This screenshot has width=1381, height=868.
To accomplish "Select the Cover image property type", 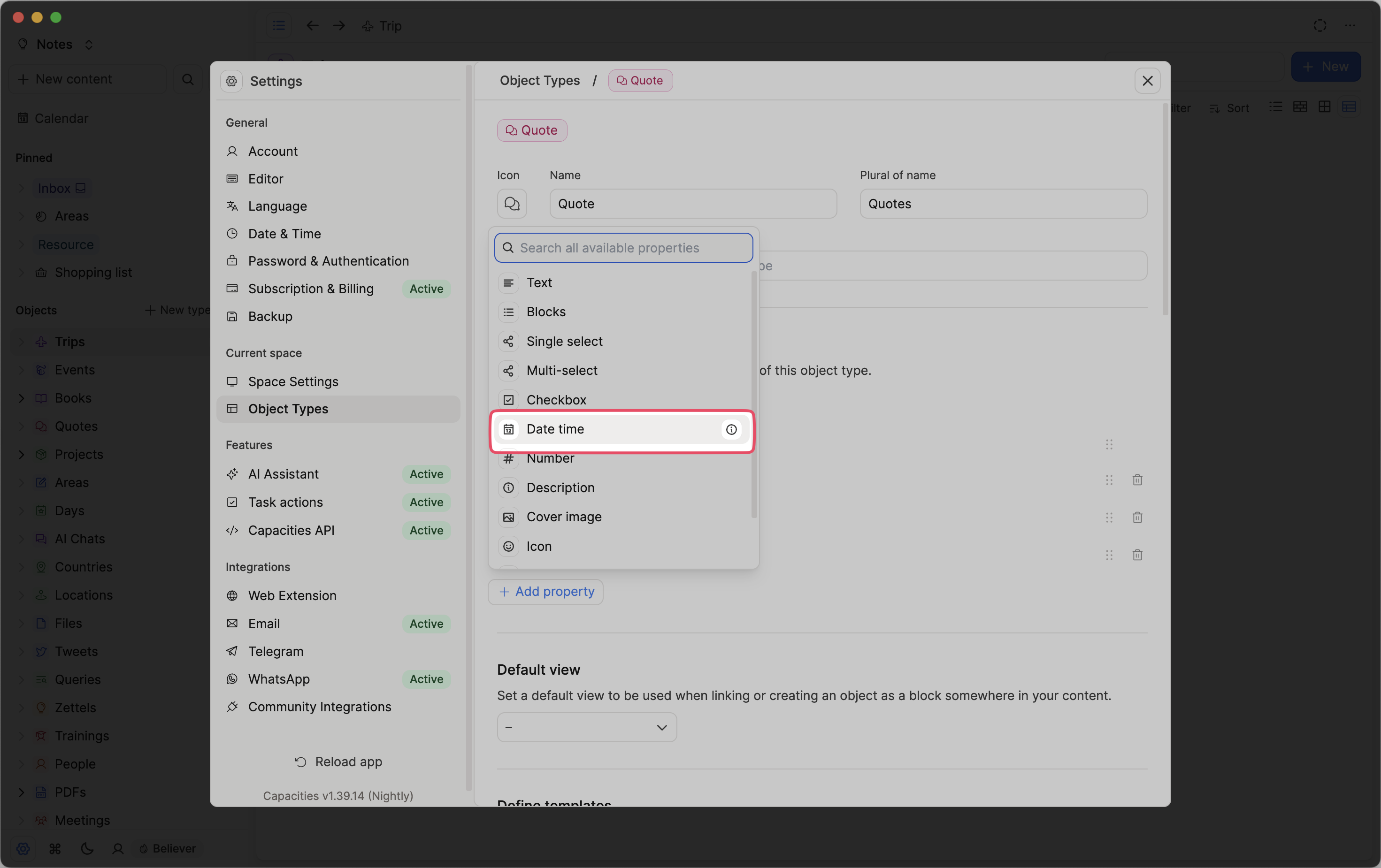I will click(x=564, y=517).
